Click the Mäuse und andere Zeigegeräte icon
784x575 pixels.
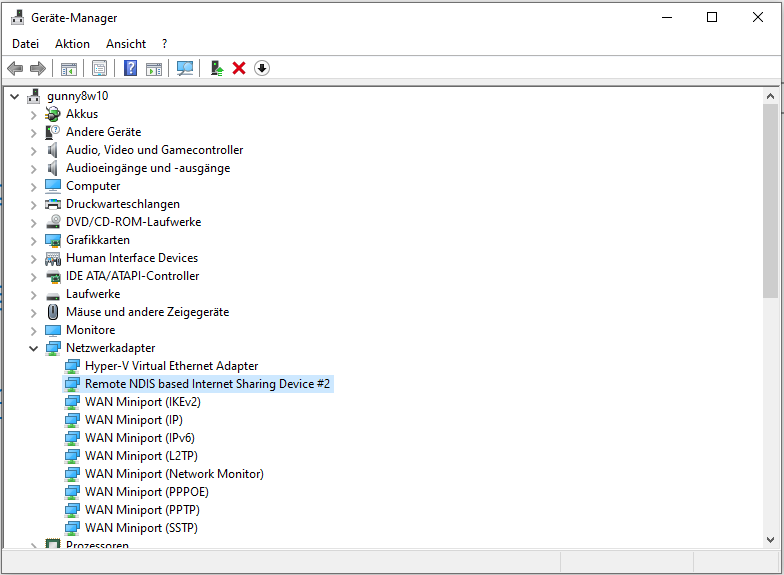pyautogui.click(x=52, y=312)
